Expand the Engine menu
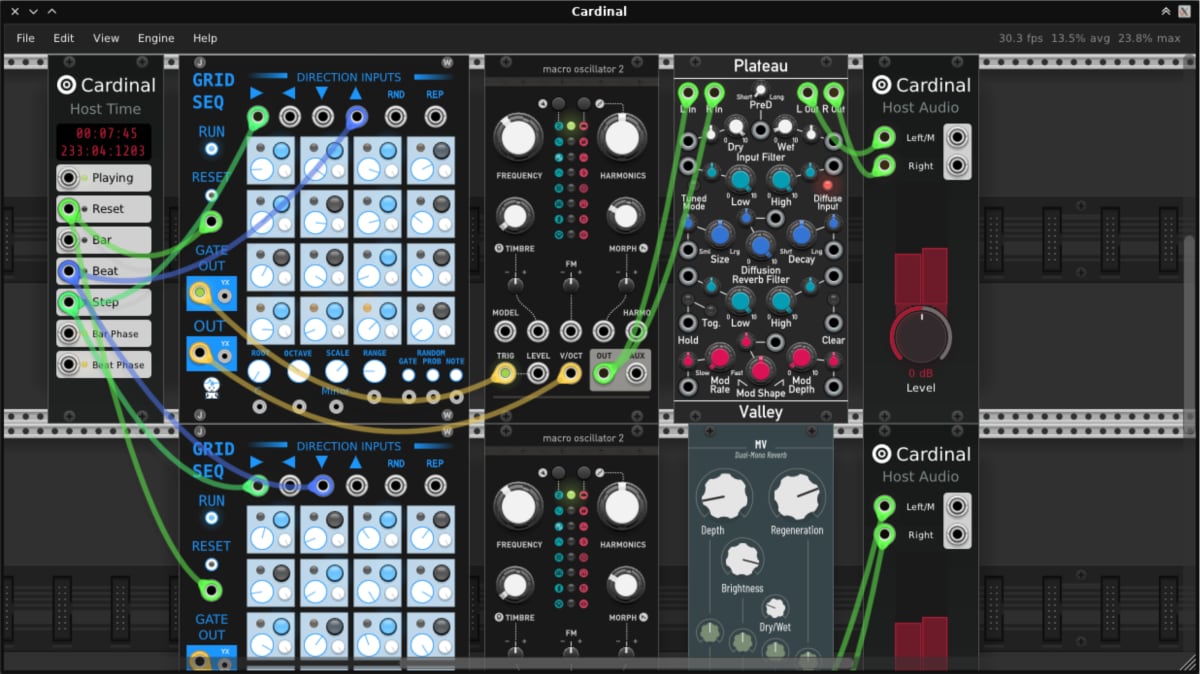Screen dimensions: 1200x674 [x=155, y=38]
